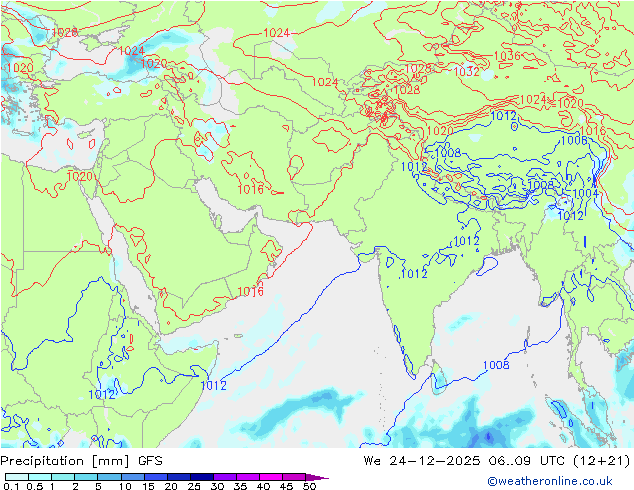
Task: Click the red '1032' isobar label
Action: click(467, 71)
